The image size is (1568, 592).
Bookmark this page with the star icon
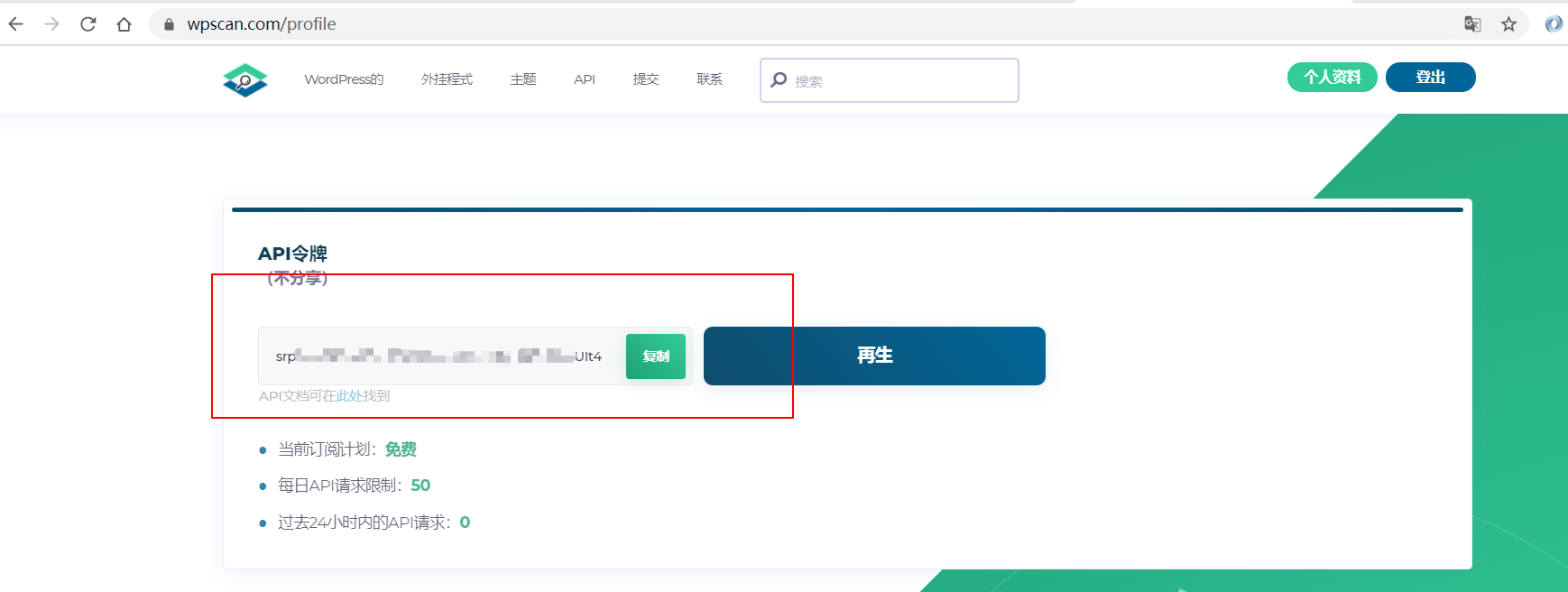pos(1508,24)
